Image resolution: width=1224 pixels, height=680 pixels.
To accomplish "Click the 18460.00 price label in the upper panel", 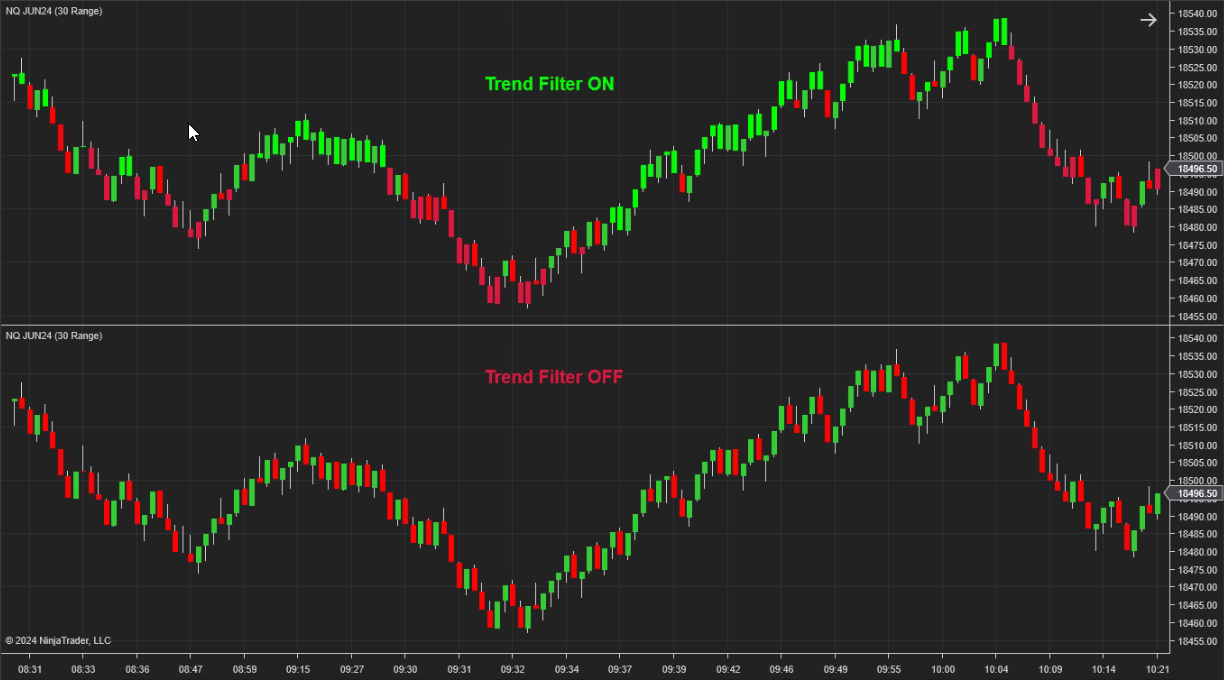I will [x=1197, y=299].
